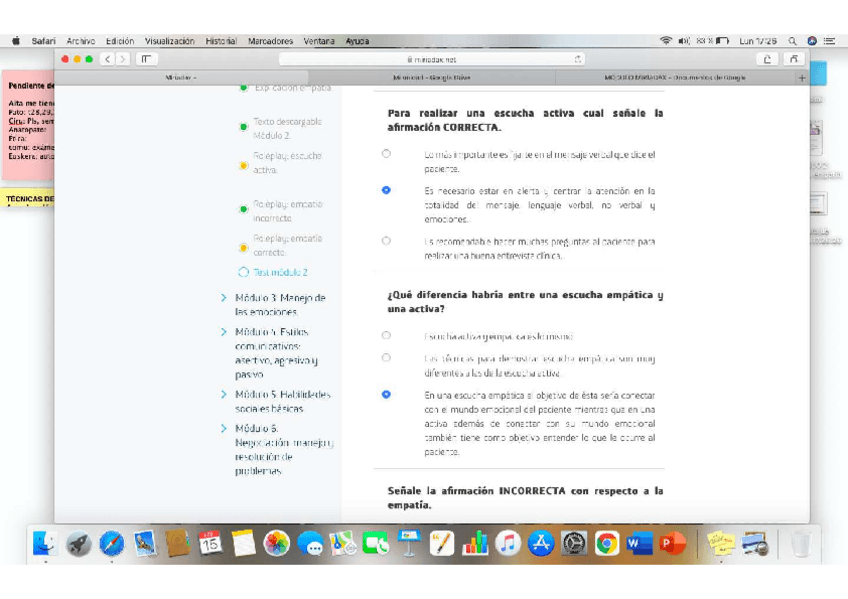848x599 pixels.
Task: Expand Módulo 5: Habilidades sociales básicas
Action: pos(282,401)
